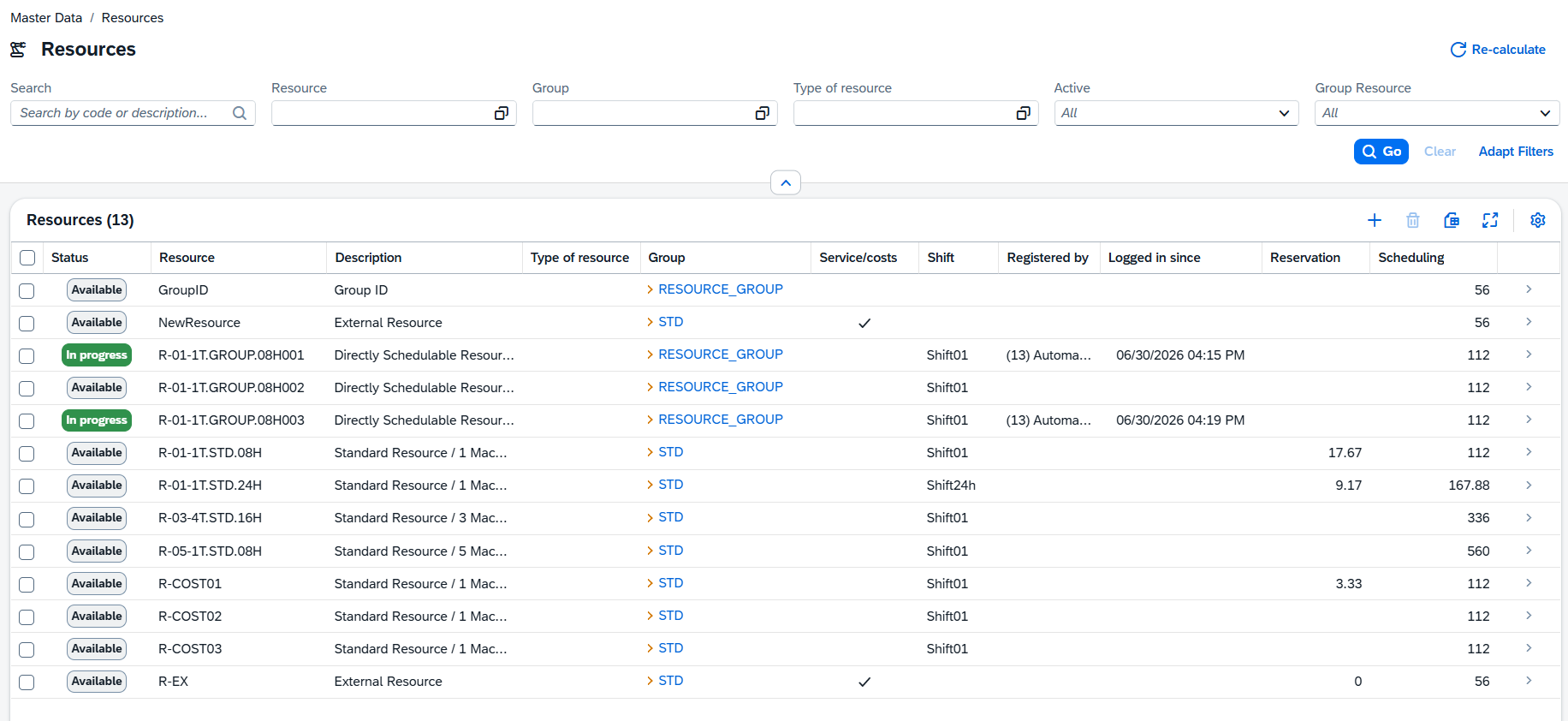Check the R-COST01 row checkbox
The height and width of the screenshot is (721, 1568).
coord(27,585)
